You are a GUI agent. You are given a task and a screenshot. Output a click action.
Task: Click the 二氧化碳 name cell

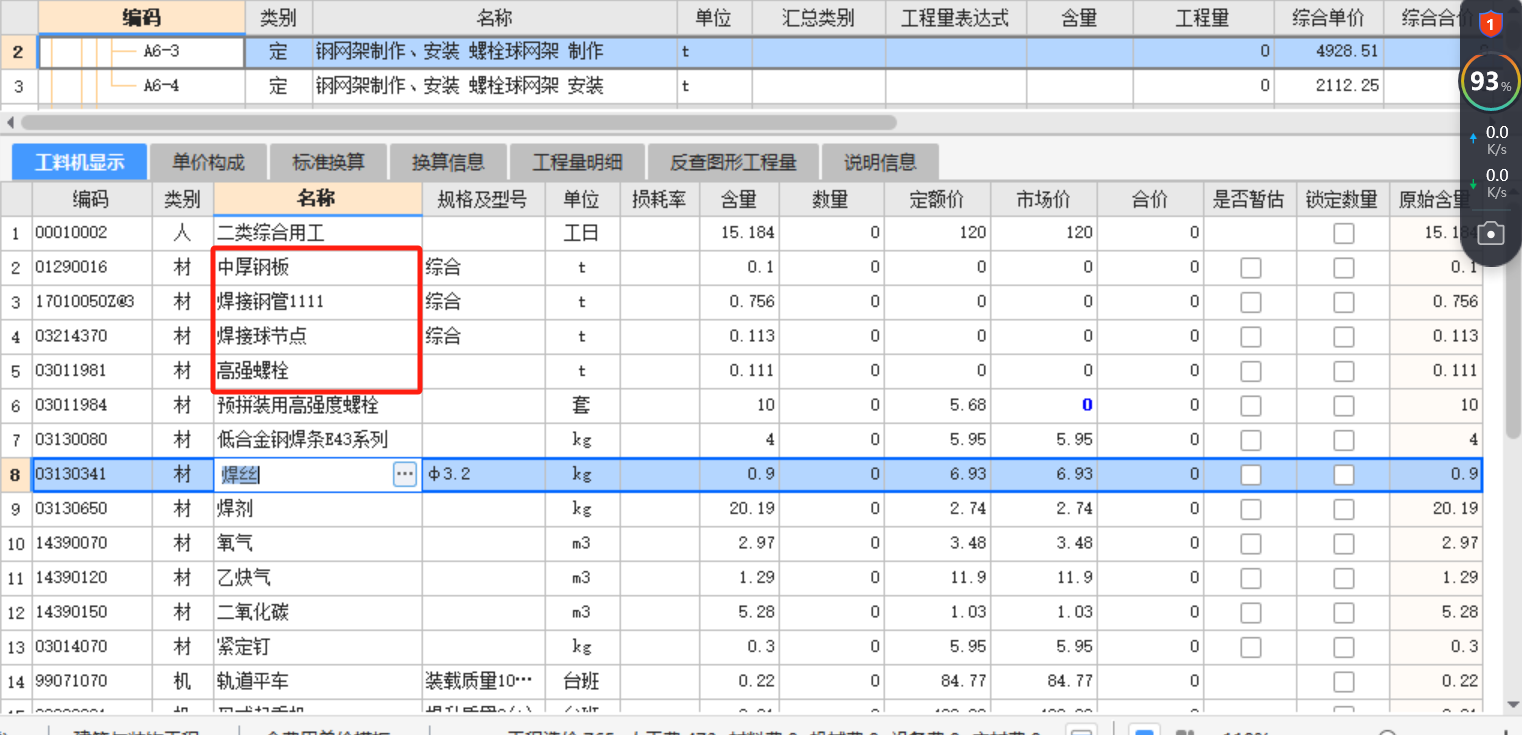[318, 613]
